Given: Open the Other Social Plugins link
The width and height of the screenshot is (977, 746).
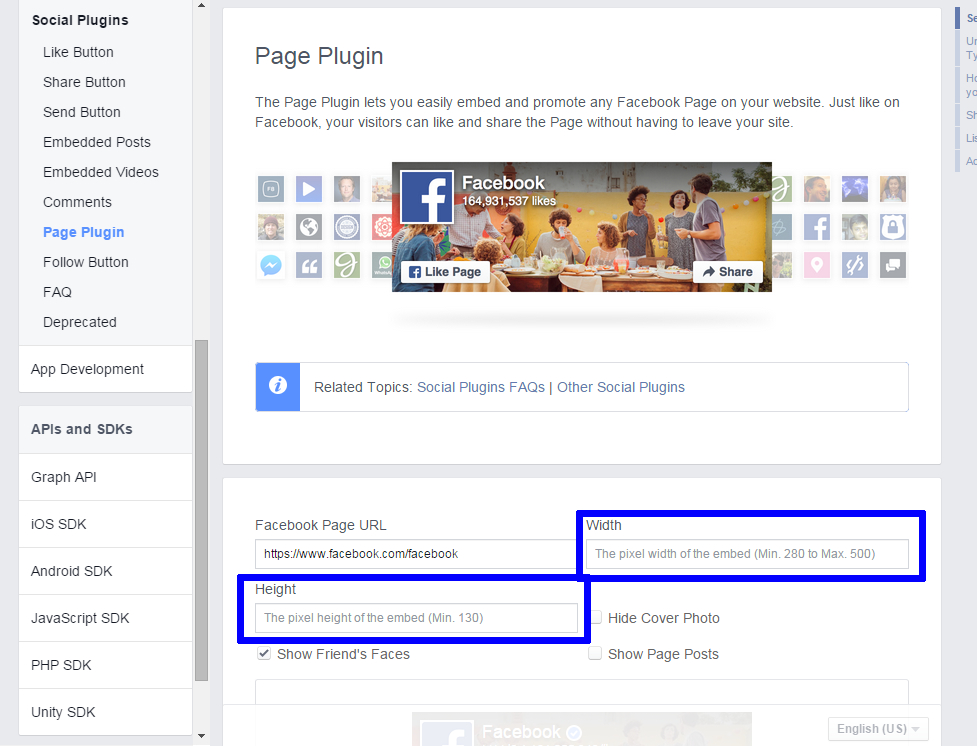Looking at the screenshot, I should pos(621,387).
